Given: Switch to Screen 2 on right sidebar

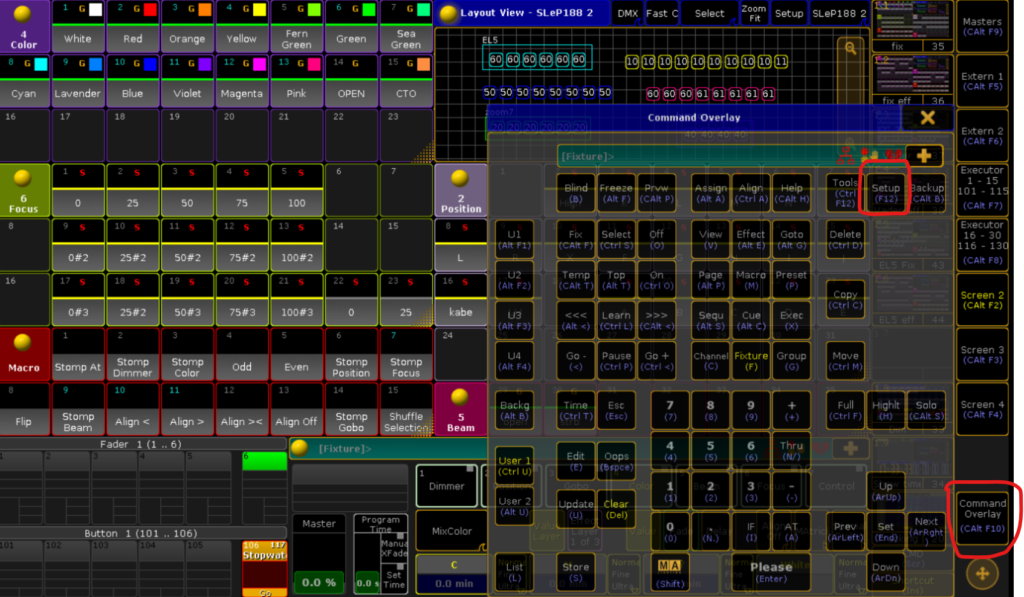Looking at the screenshot, I should [x=983, y=300].
